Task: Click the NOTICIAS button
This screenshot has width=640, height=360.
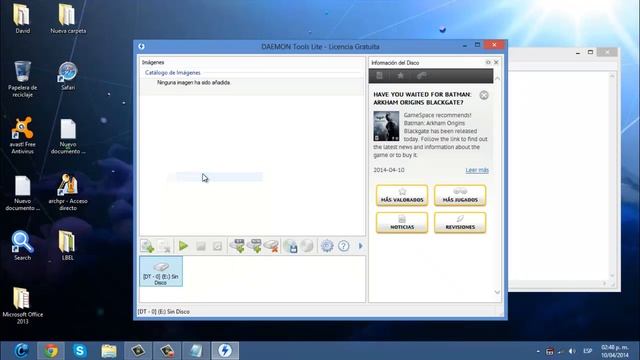Action: click(x=402, y=222)
